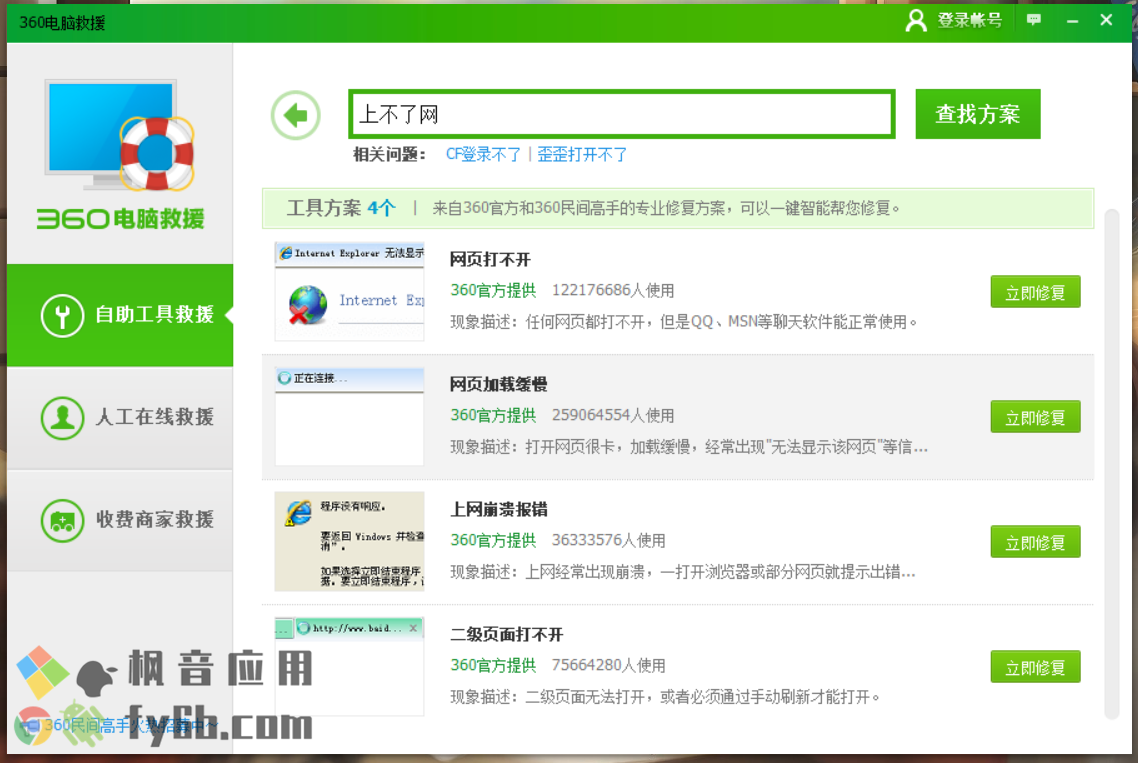Switch to 收费商家救援 tab

tap(120, 521)
